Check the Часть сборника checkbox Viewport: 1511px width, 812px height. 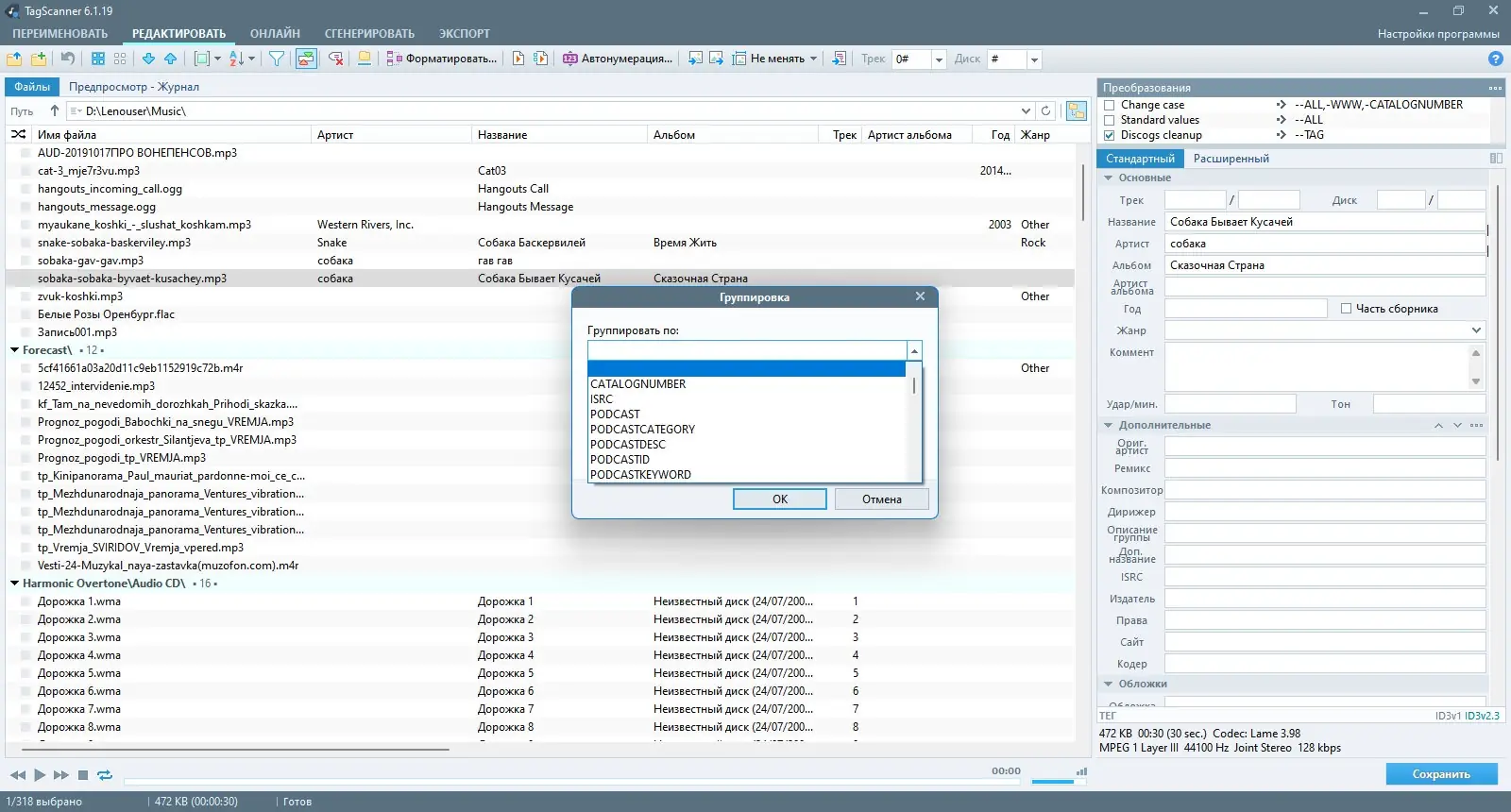coord(1347,309)
